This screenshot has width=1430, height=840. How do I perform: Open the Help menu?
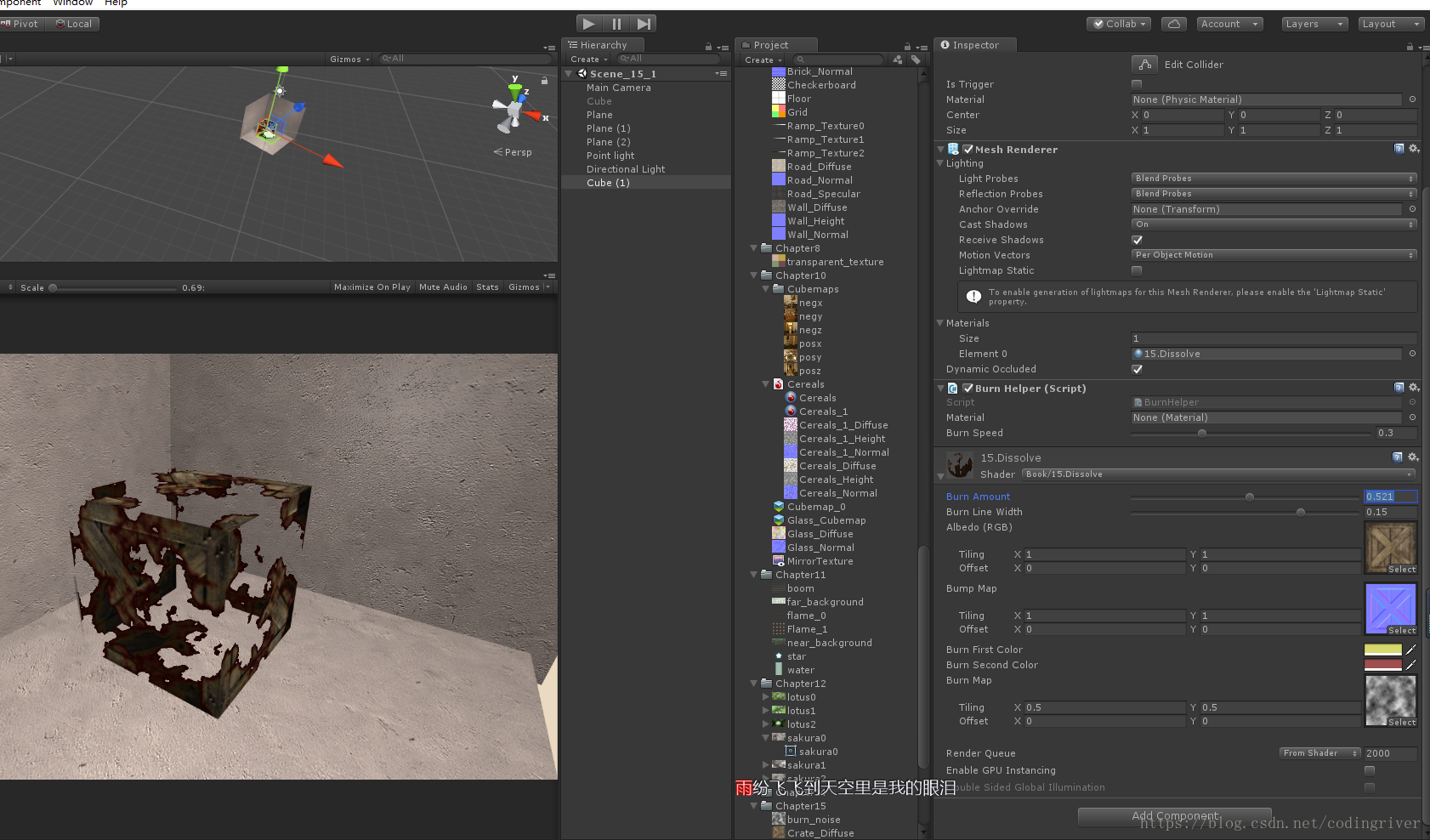click(x=116, y=3)
